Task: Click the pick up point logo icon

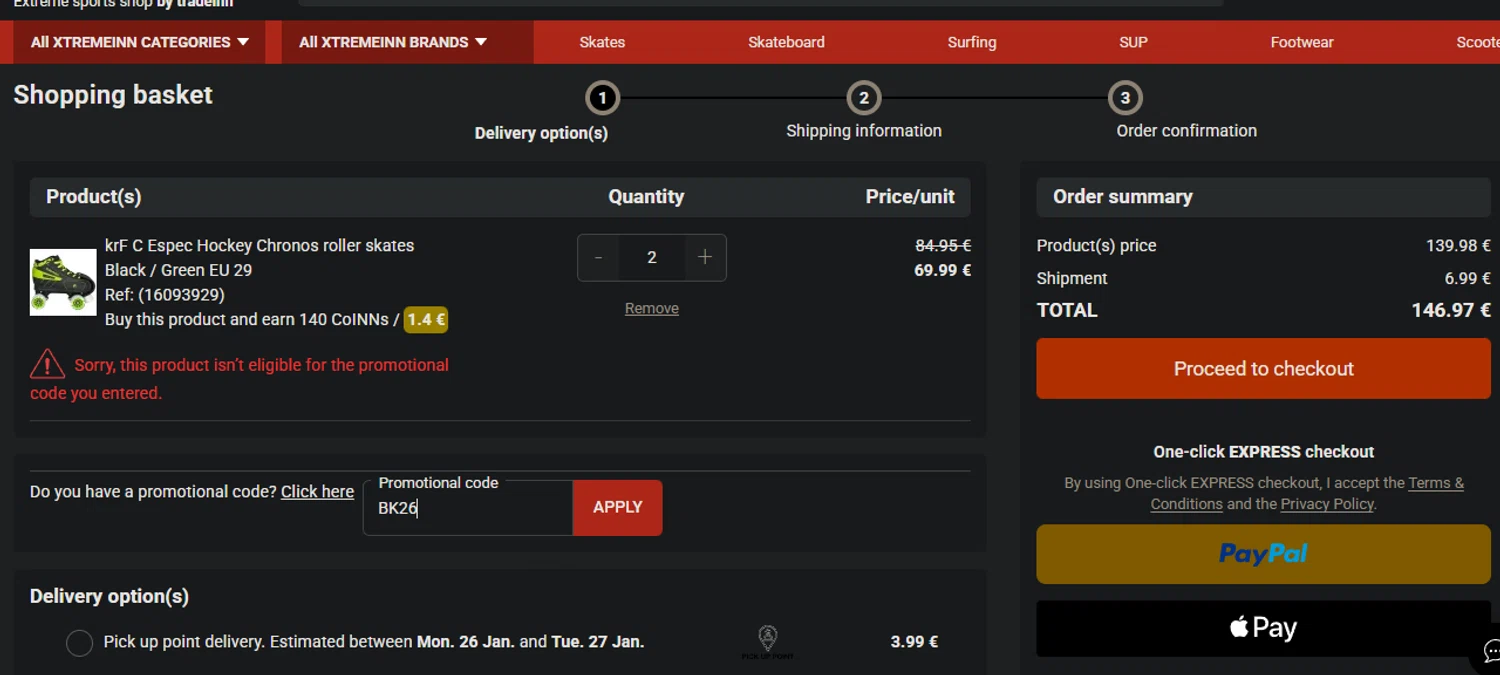Action: [x=768, y=642]
